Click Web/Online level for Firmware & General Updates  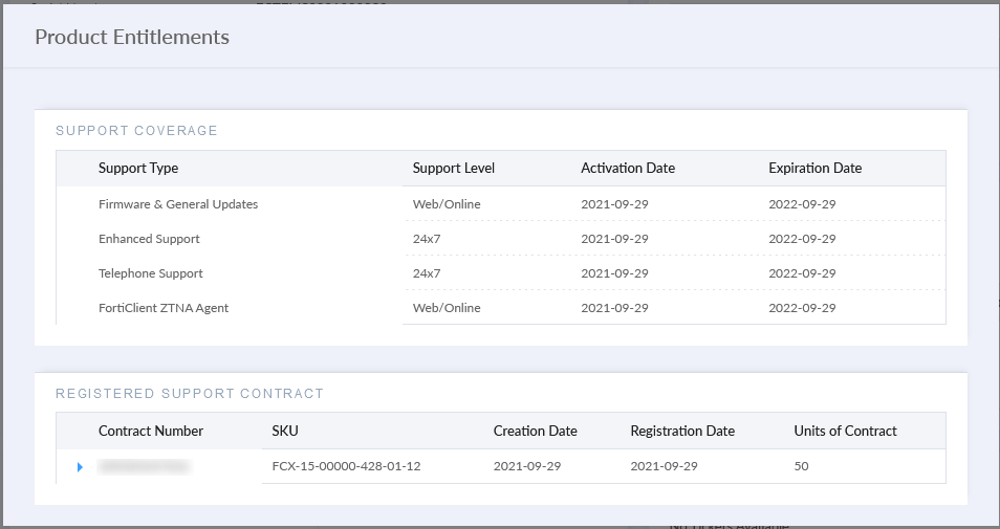click(x=446, y=204)
